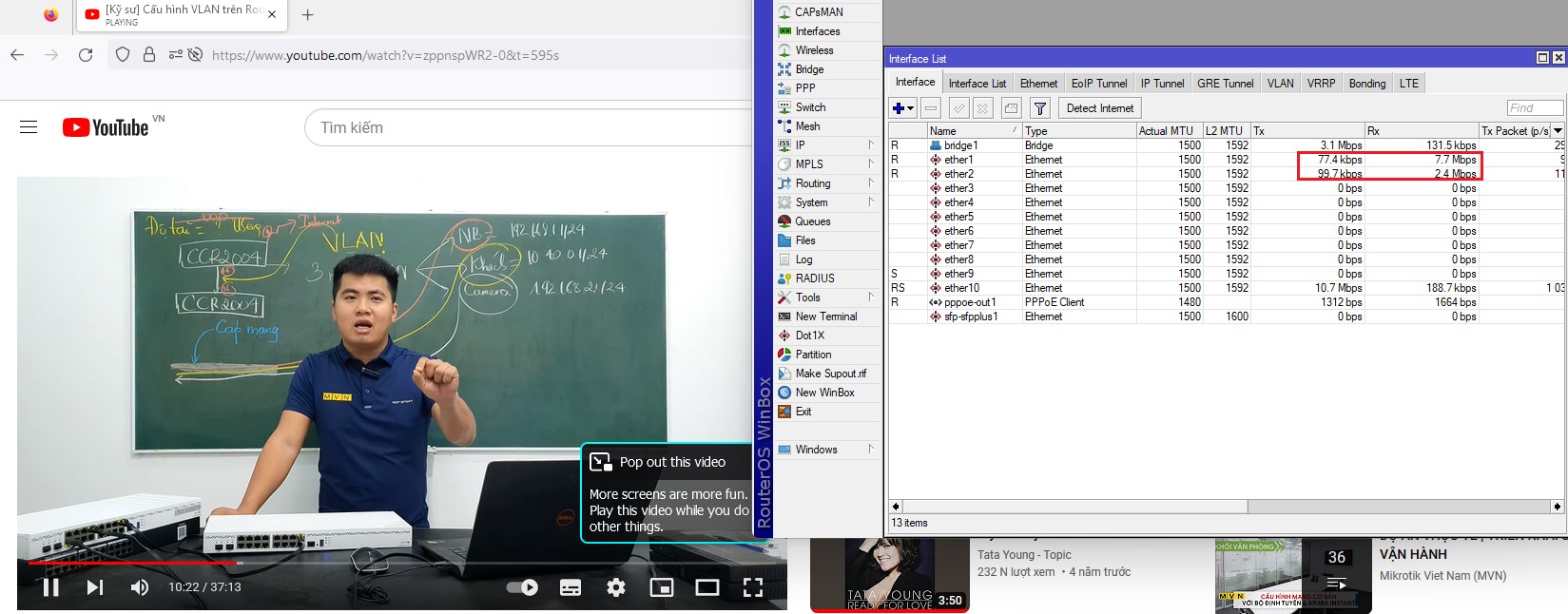
Task: Open the Mikrotik Viet Nam (MVN) channel link
Action: click(1442, 576)
